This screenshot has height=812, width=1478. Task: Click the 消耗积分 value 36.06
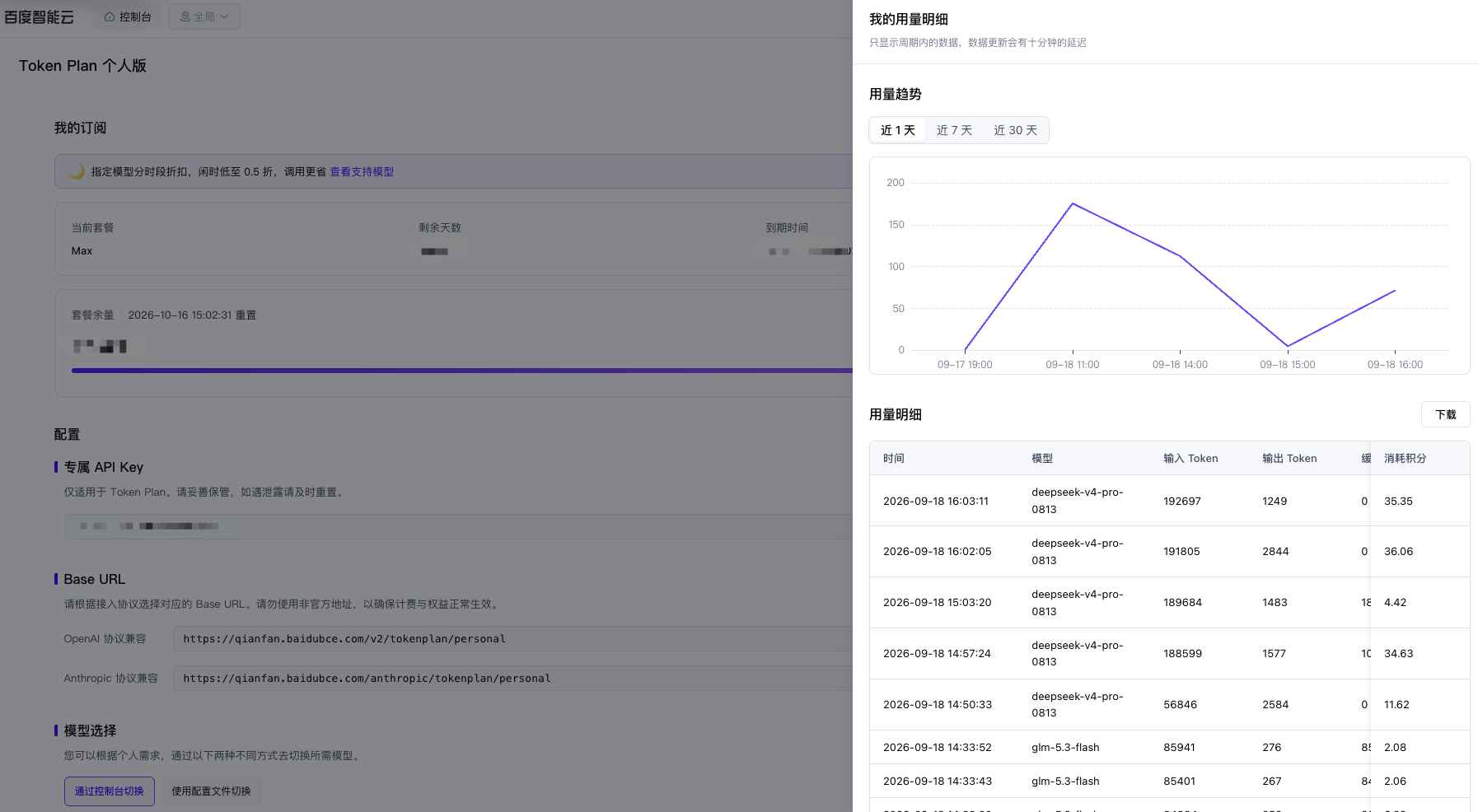[1399, 552]
